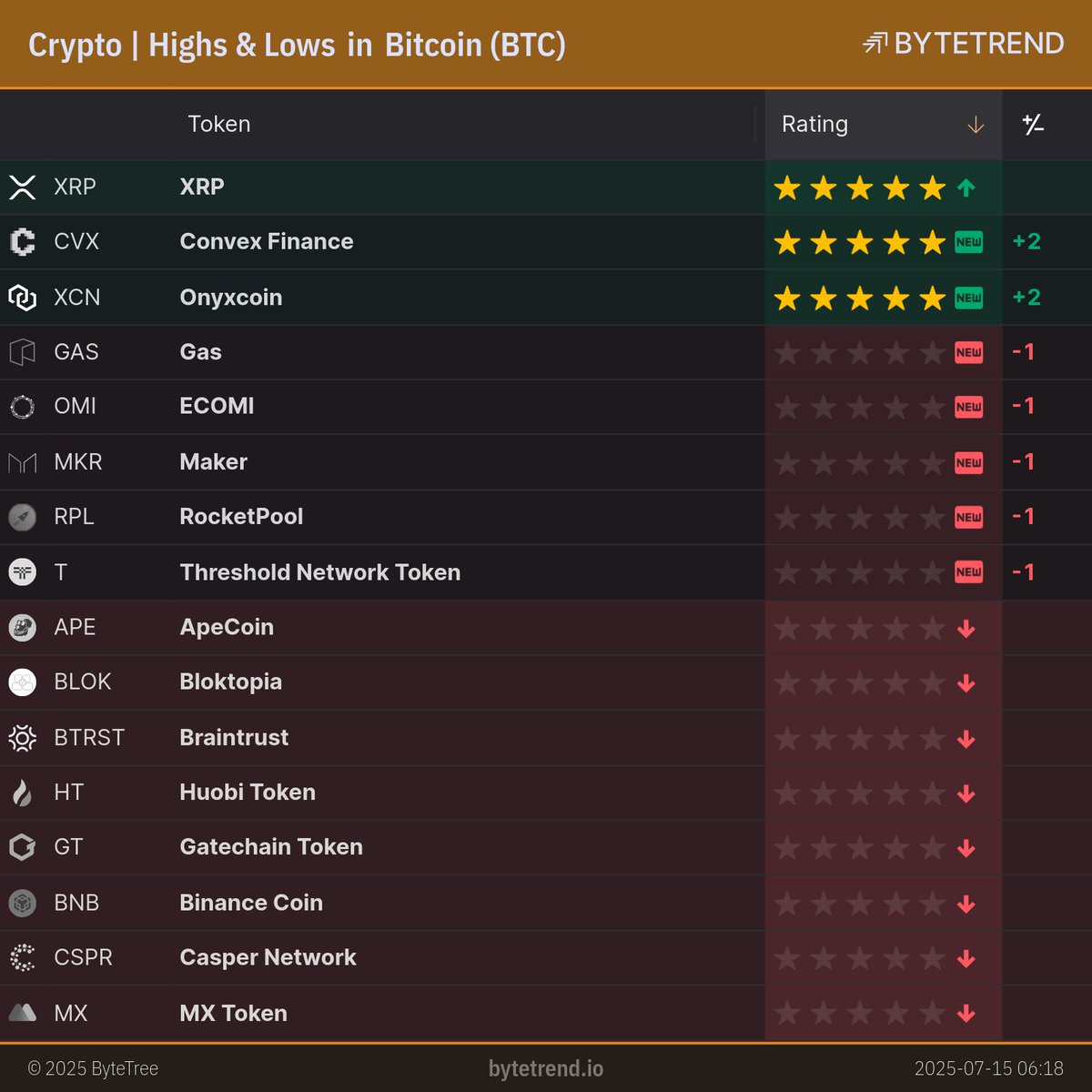
Task: Click the Onyxcoin XCN logo icon
Action: click(x=22, y=298)
